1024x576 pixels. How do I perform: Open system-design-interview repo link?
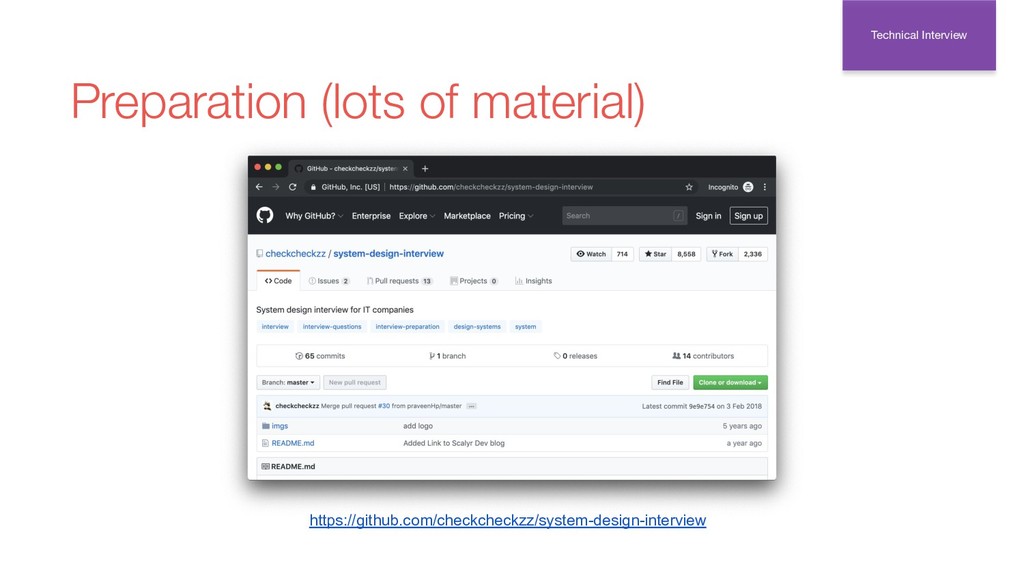point(389,253)
